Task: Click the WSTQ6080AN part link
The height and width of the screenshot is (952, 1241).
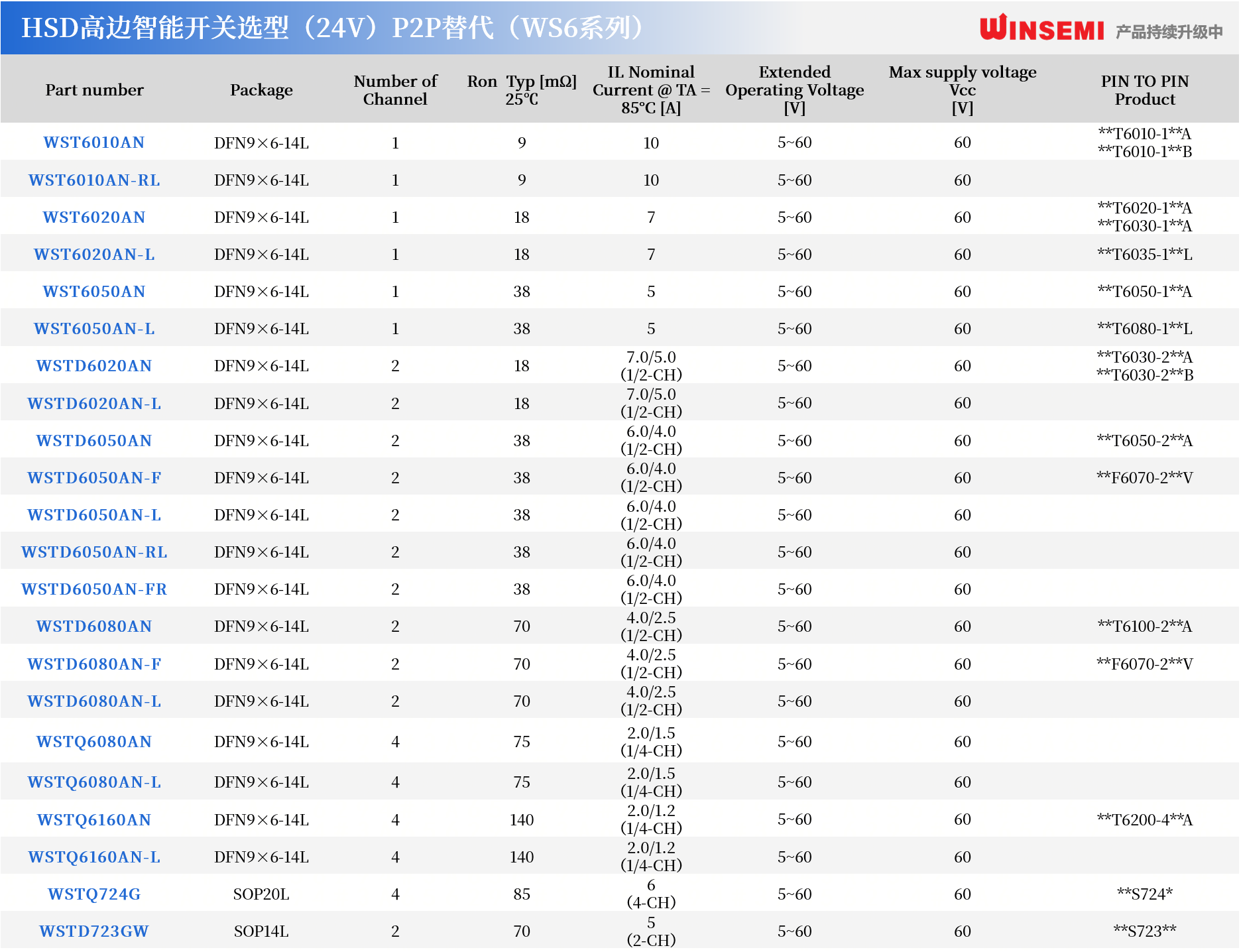Action: [x=93, y=742]
